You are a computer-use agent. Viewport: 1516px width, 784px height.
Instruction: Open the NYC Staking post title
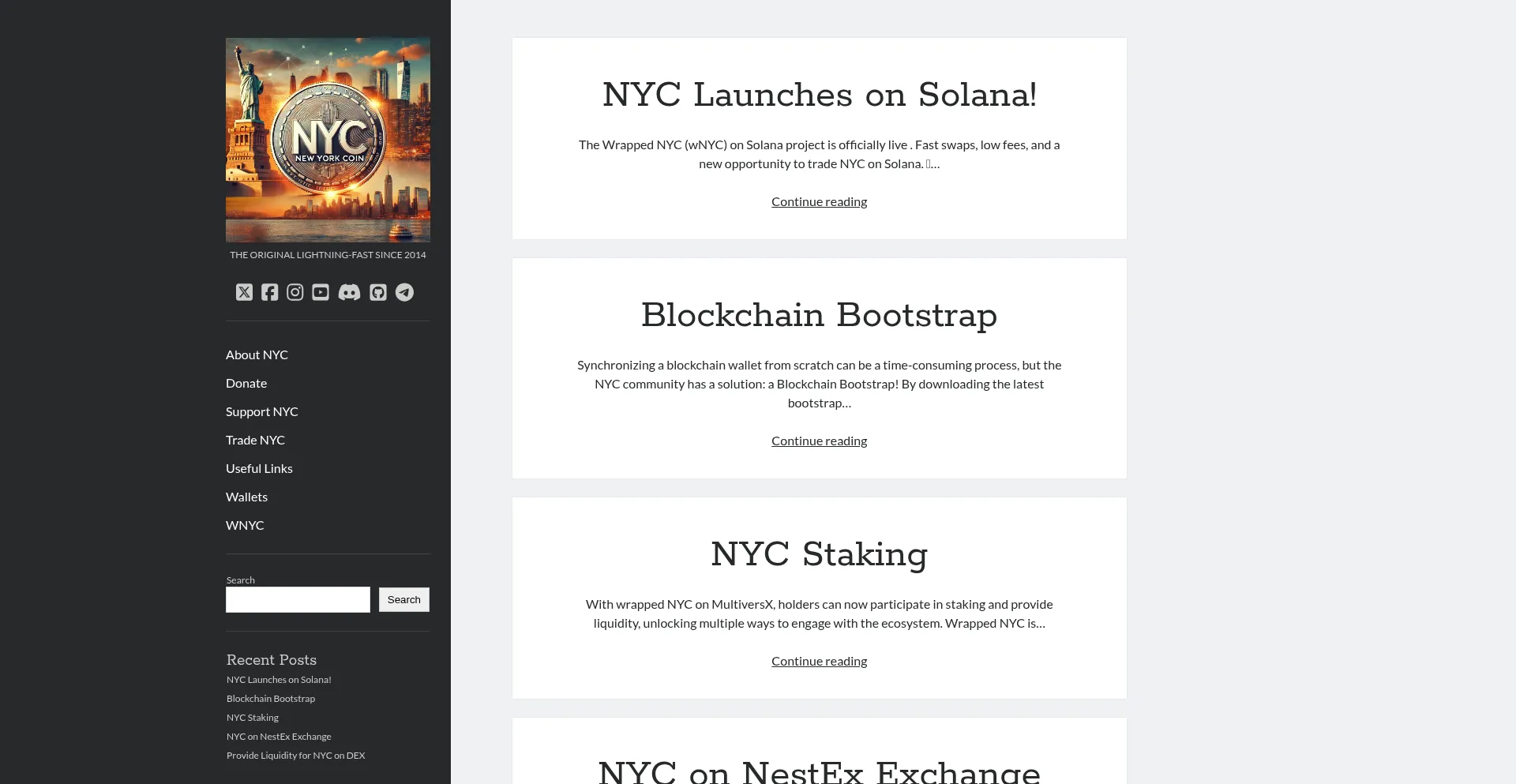pos(819,554)
